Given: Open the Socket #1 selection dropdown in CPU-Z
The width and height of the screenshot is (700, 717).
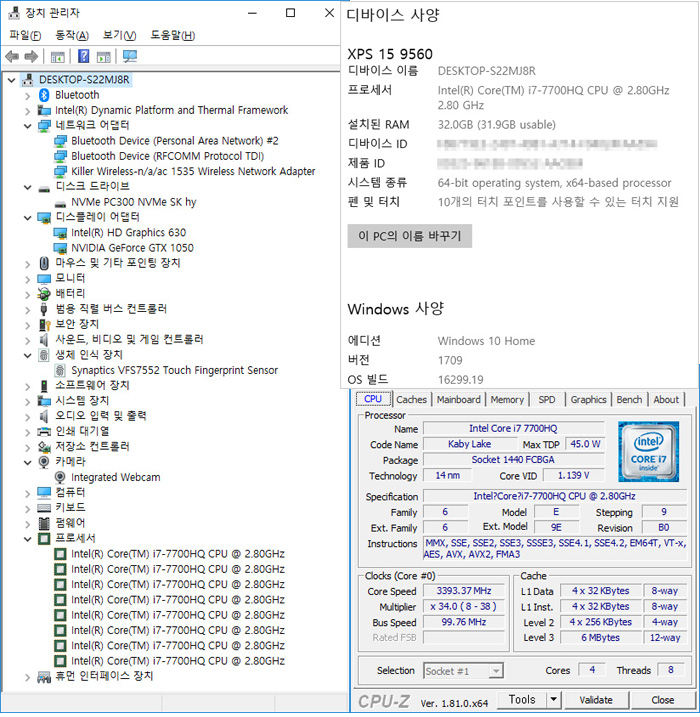Looking at the screenshot, I should click(x=496, y=671).
